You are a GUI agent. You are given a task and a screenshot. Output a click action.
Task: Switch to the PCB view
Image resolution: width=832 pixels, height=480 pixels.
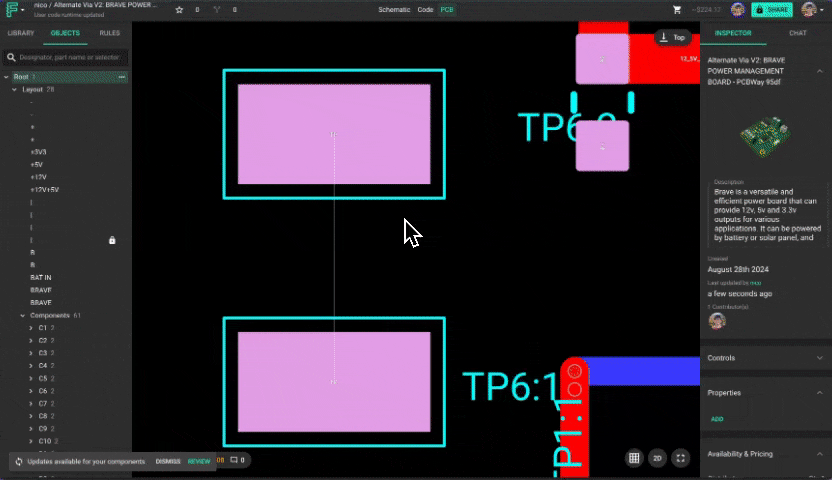point(447,10)
